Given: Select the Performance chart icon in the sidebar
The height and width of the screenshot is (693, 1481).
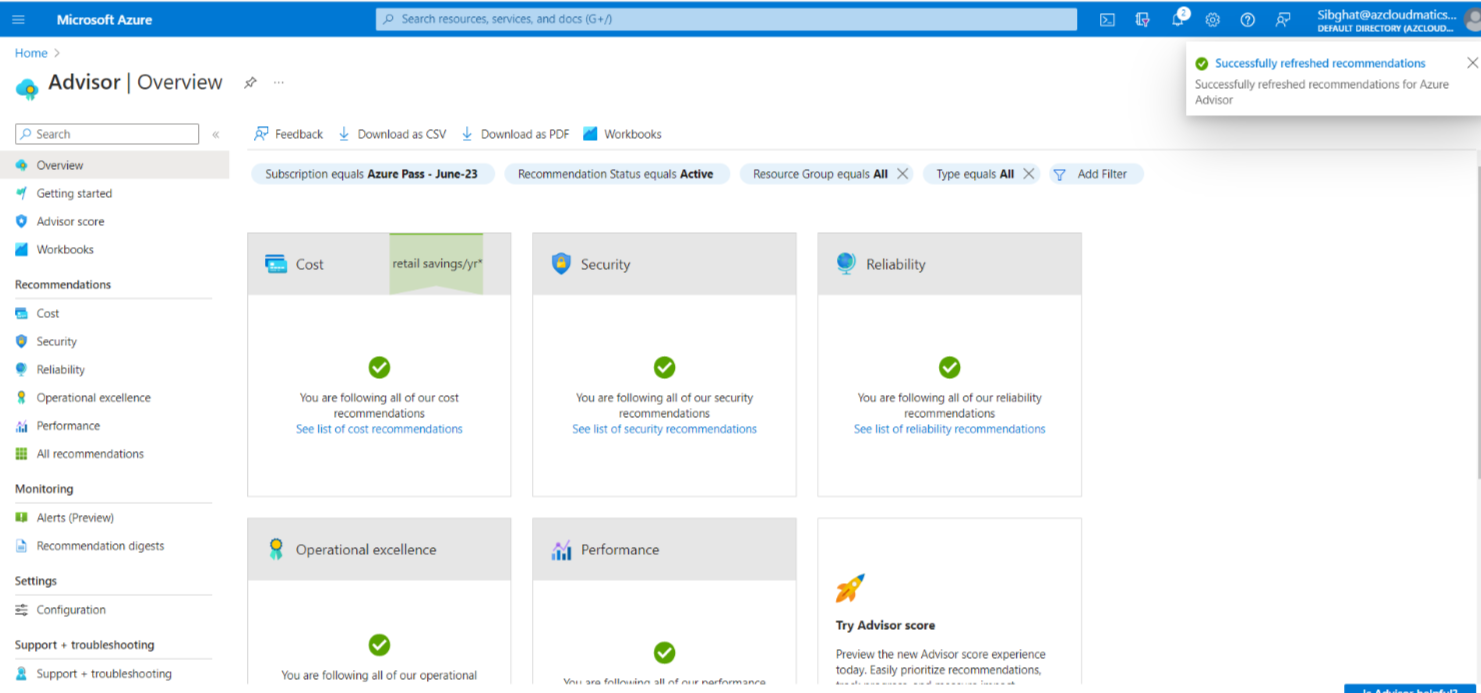Looking at the screenshot, I should click(x=23, y=425).
